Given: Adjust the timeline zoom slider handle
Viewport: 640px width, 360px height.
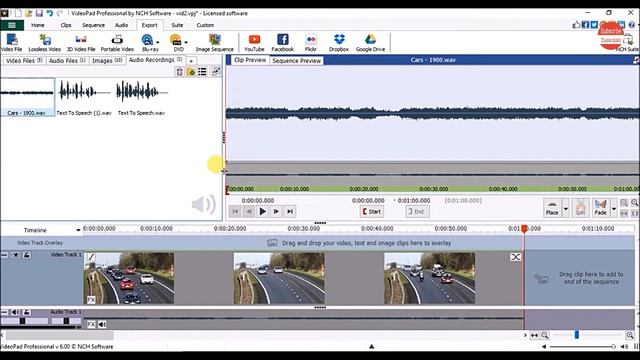Looking at the screenshot, I should pyautogui.click(x=577, y=335).
